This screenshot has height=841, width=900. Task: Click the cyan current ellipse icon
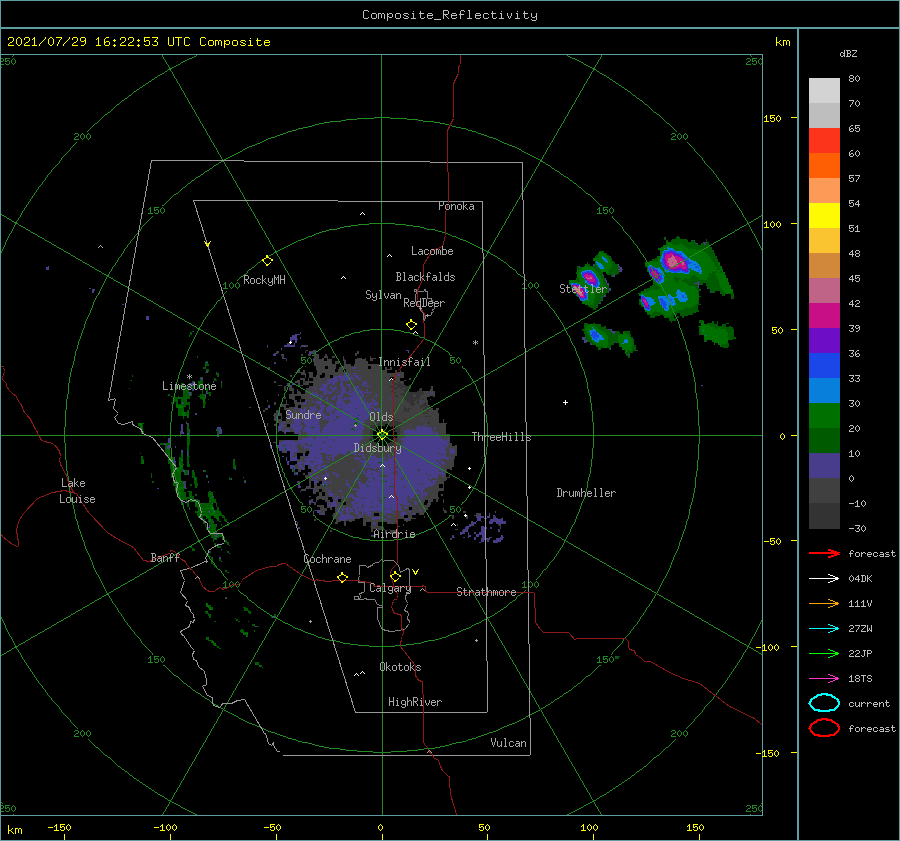point(824,703)
